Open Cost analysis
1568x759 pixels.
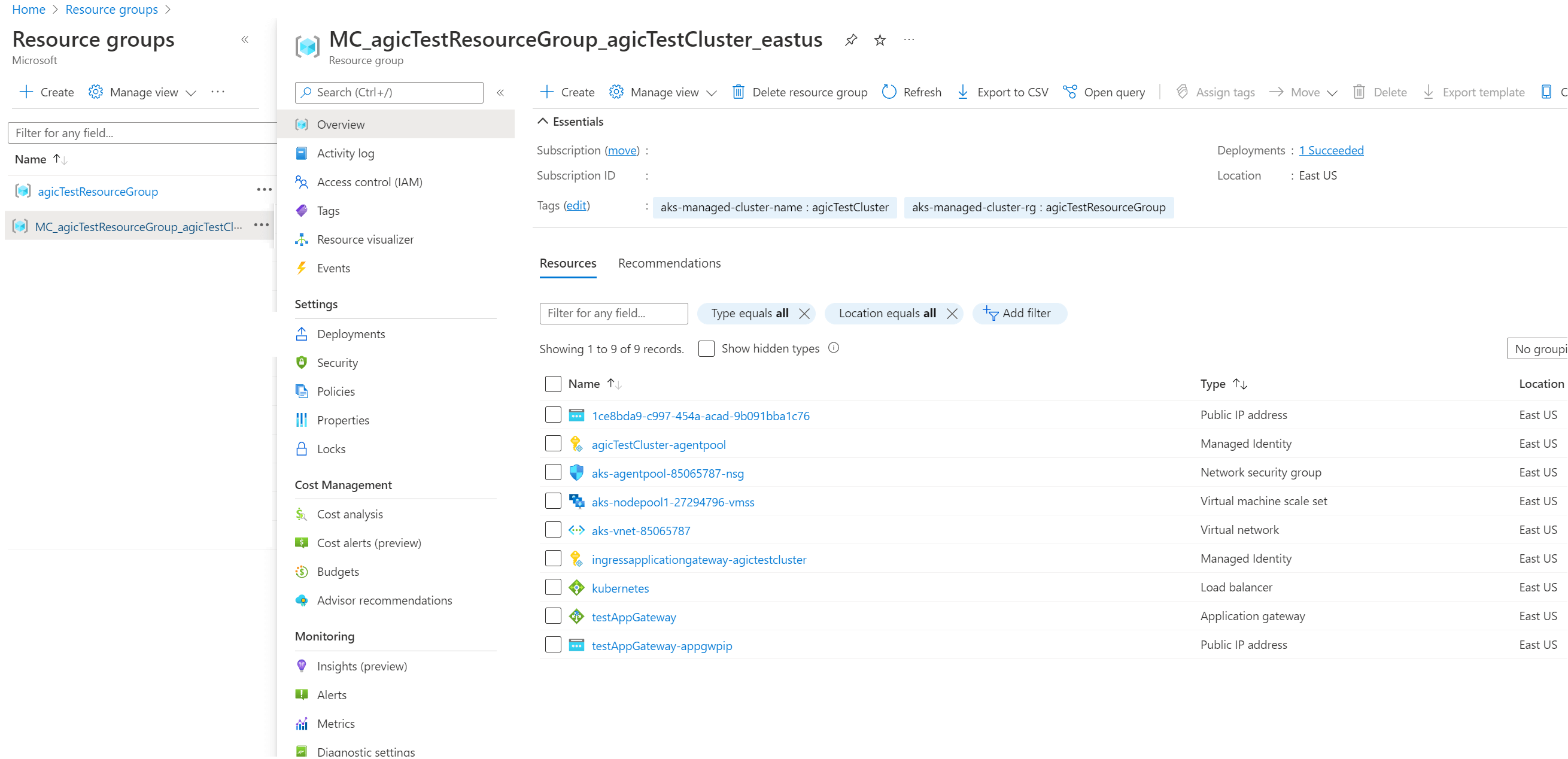tap(350, 514)
